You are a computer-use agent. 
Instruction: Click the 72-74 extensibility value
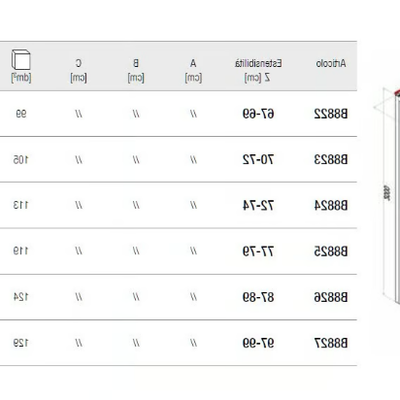(x=258, y=206)
